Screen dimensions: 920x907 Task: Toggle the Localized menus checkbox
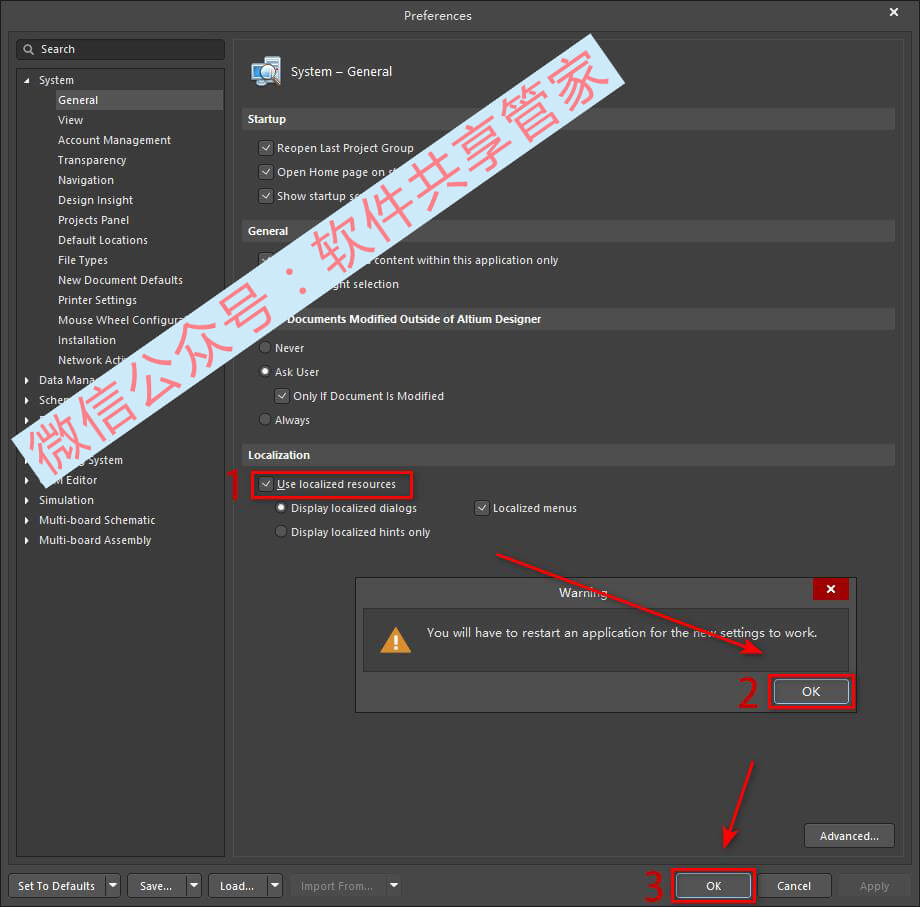tap(482, 508)
